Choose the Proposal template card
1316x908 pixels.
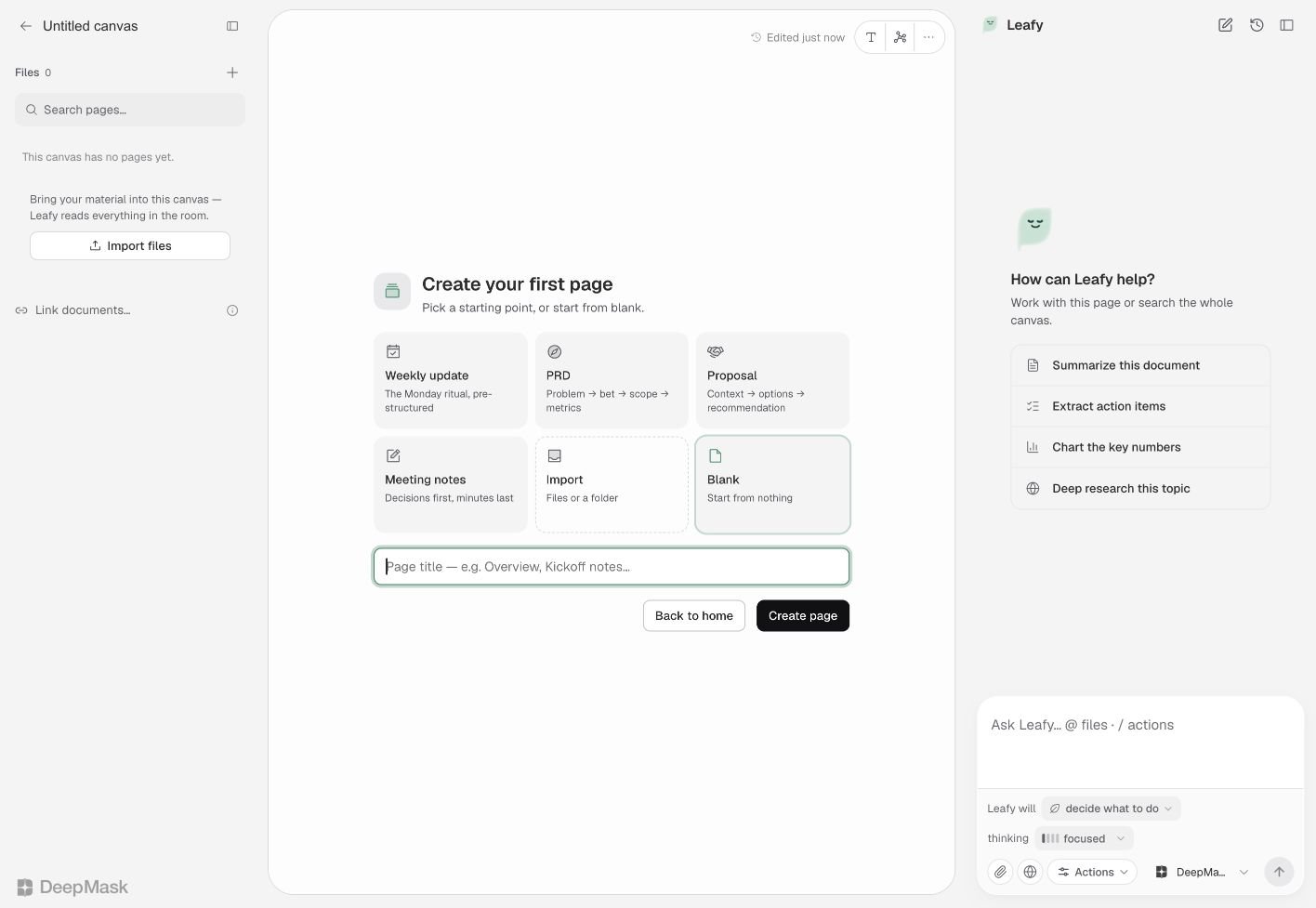(x=772, y=381)
